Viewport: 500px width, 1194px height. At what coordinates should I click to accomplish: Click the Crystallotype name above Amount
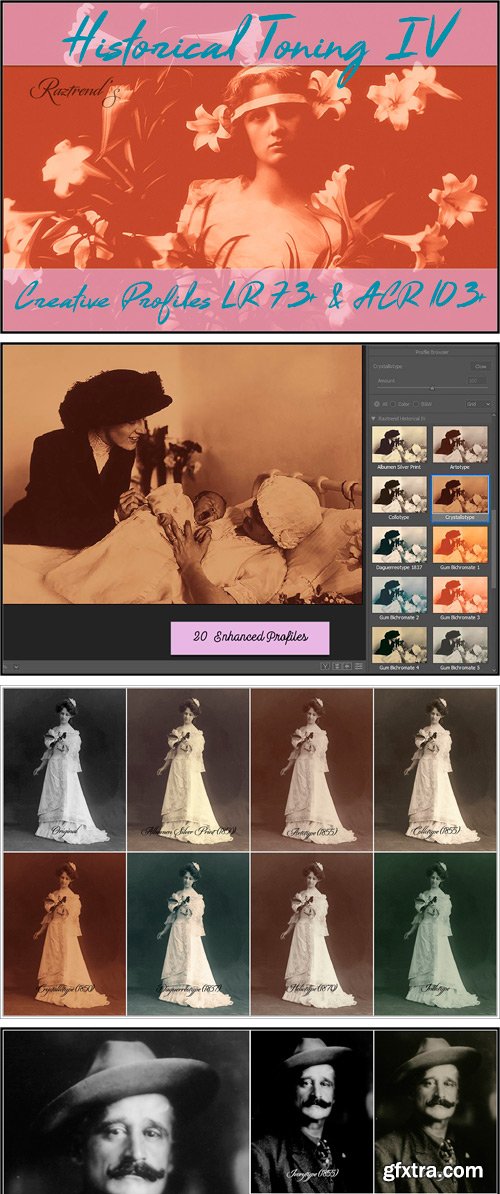tap(387, 366)
